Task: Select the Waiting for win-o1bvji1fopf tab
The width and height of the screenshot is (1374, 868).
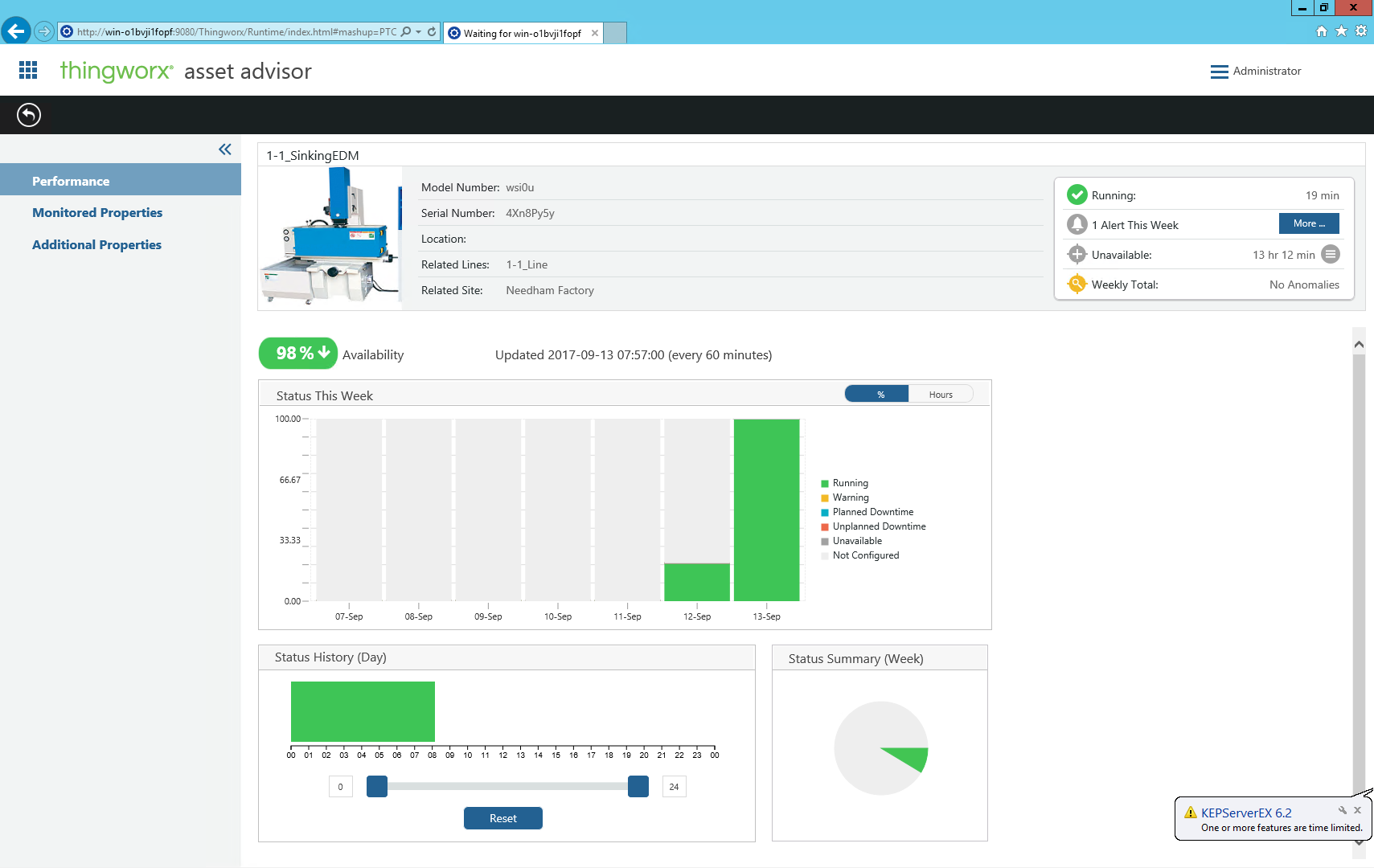Action: [x=522, y=33]
